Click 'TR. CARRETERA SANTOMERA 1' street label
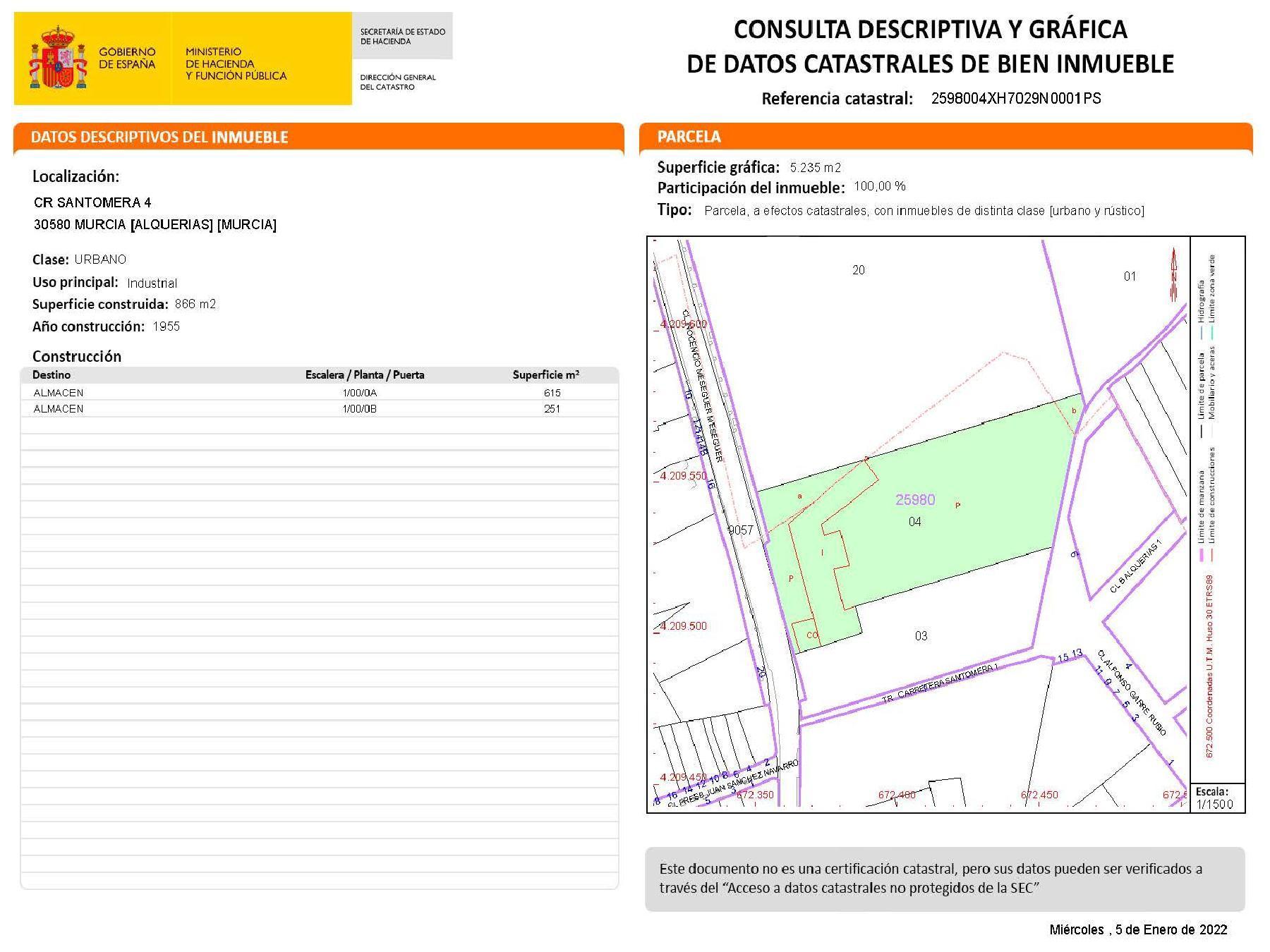Viewport: 1270px width, 952px height. (941, 684)
